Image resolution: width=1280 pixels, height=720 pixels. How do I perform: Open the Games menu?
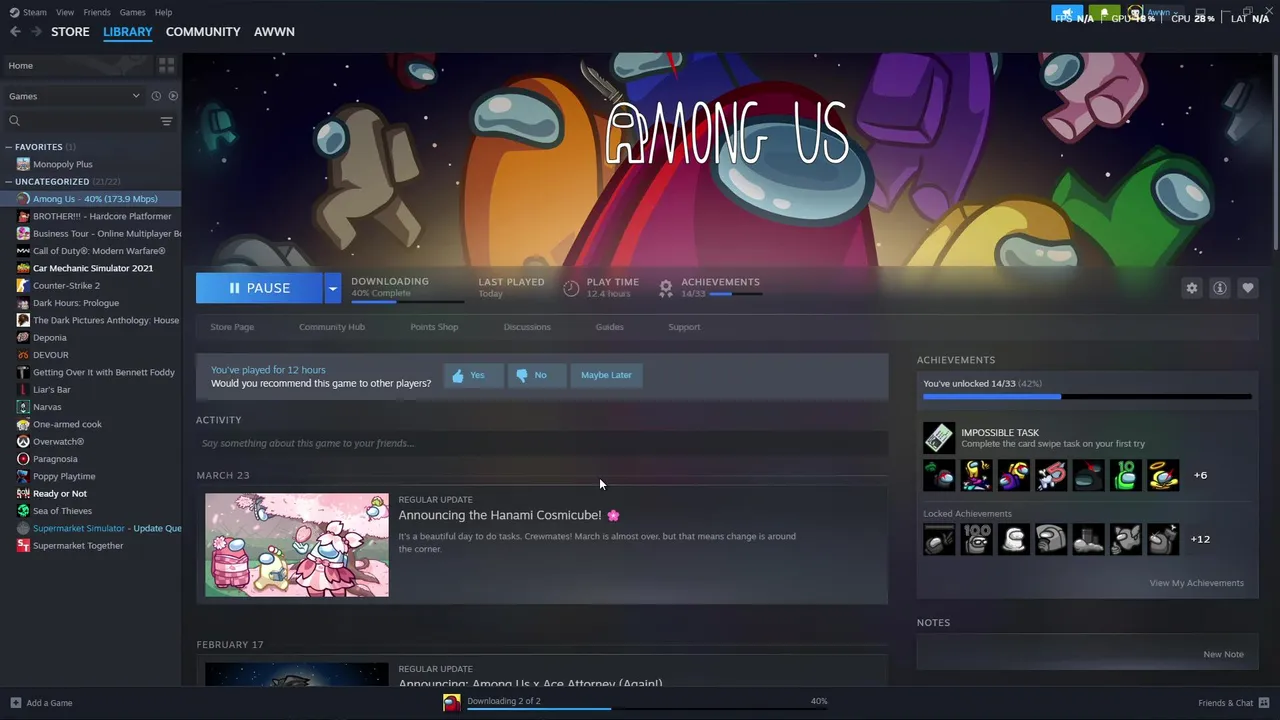click(132, 12)
